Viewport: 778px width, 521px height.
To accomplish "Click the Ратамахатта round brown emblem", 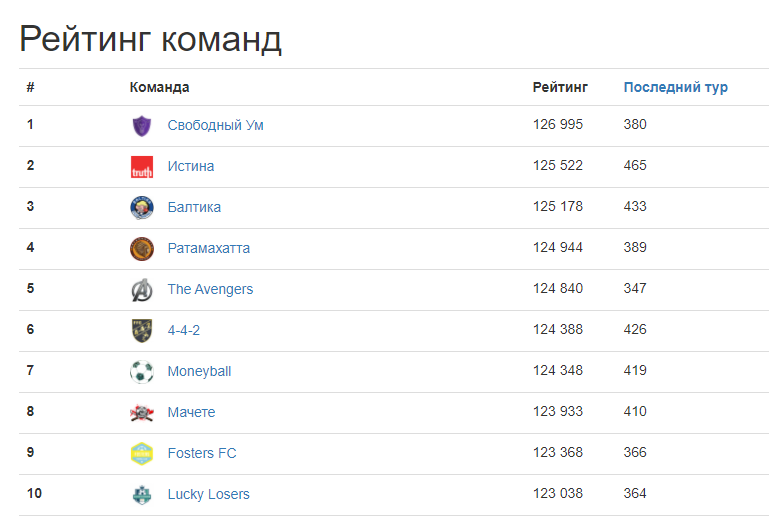I will 142,249.
